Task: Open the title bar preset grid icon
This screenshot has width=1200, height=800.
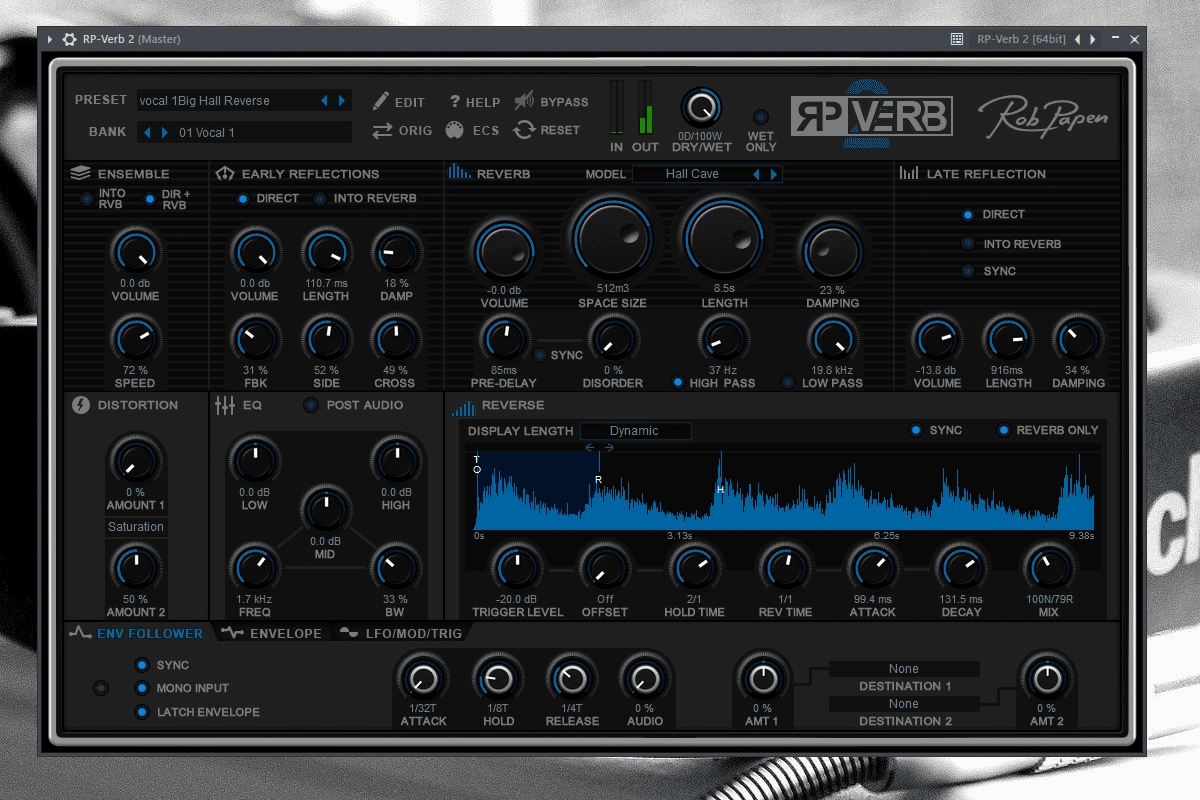Action: point(957,39)
